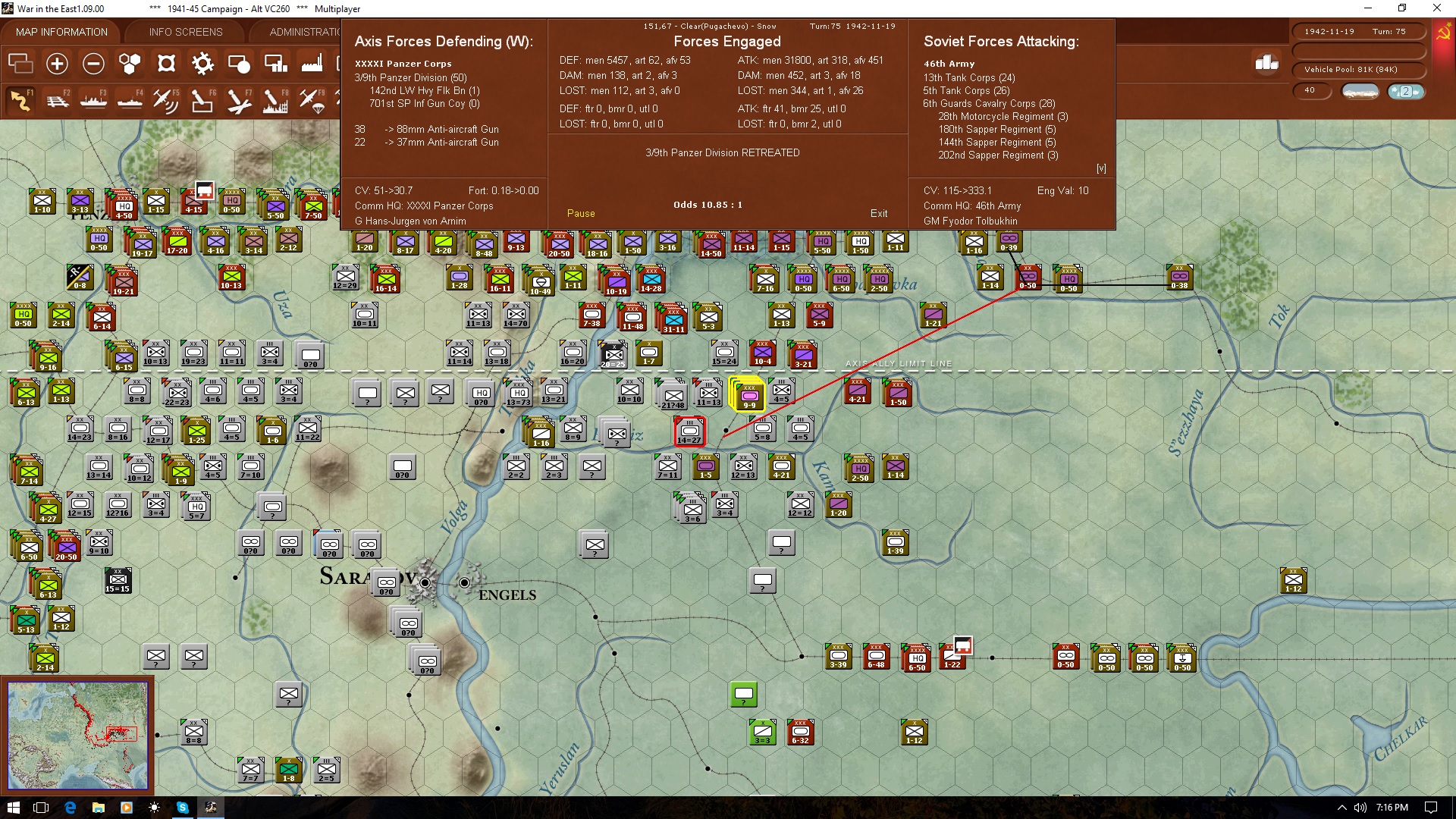The image size is (1456, 819).
Task: Select the 3-39 unit counter
Action: tap(839, 656)
